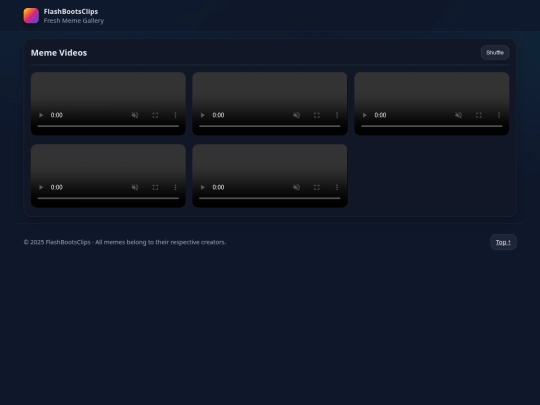Unmute the top-middle video

[297, 115]
